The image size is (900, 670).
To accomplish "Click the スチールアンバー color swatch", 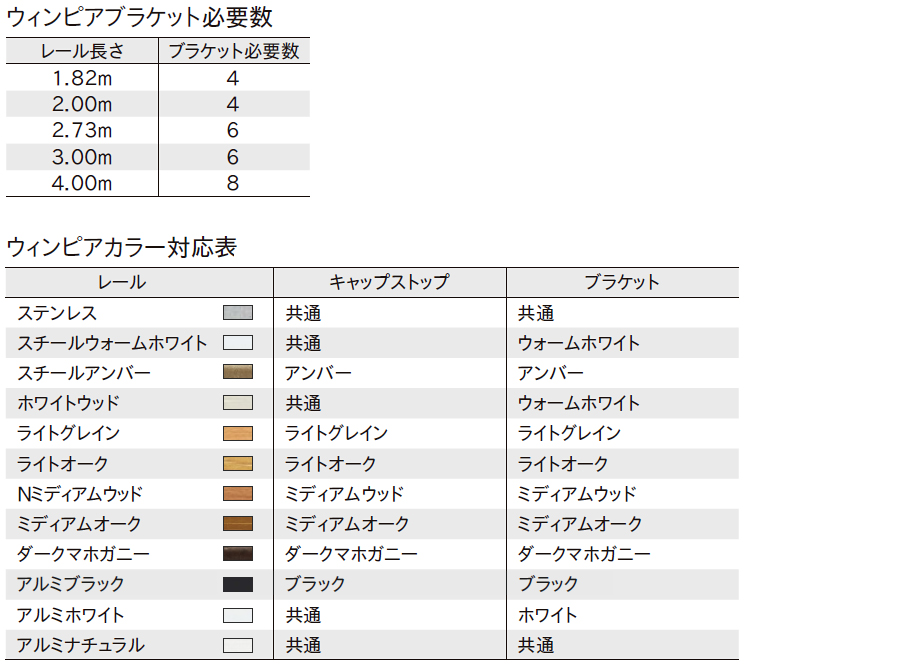I will pos(238,373).
